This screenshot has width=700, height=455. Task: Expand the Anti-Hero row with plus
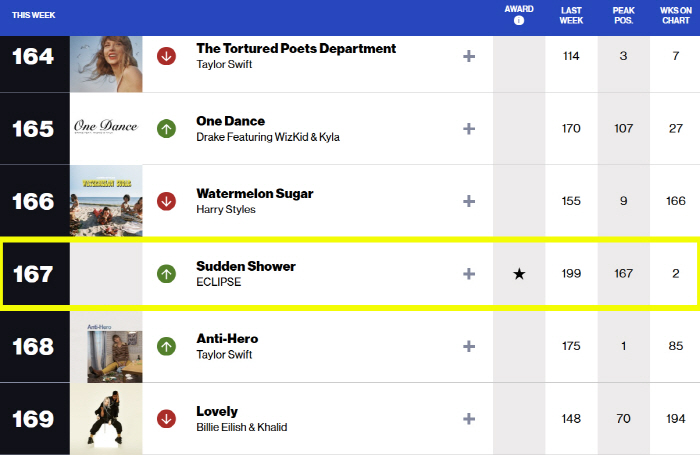pos(469,346)
